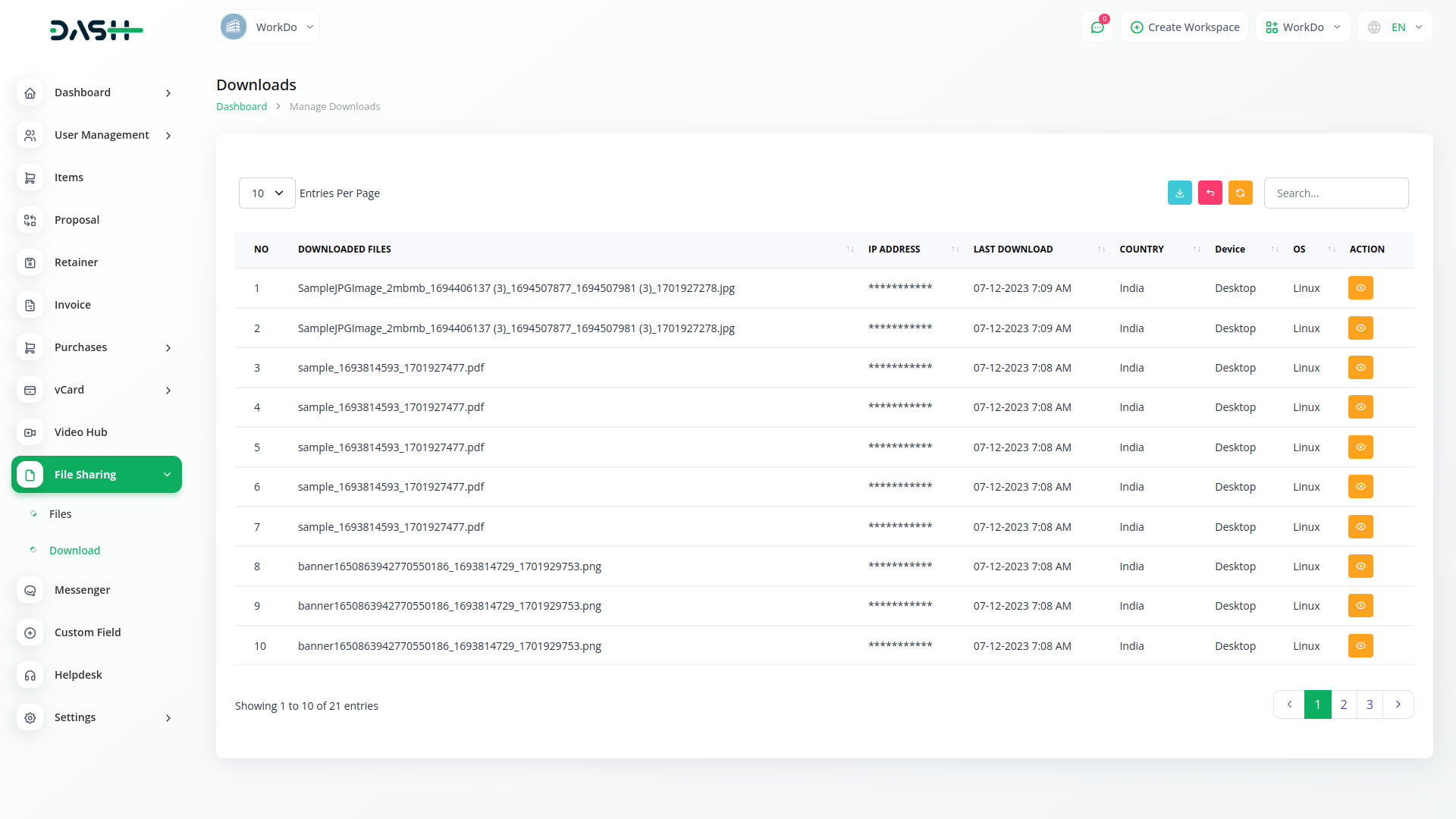The image size is (1456, 819).
Task: Open the chat messages notification icon
Action: [x=1097, y=27]
